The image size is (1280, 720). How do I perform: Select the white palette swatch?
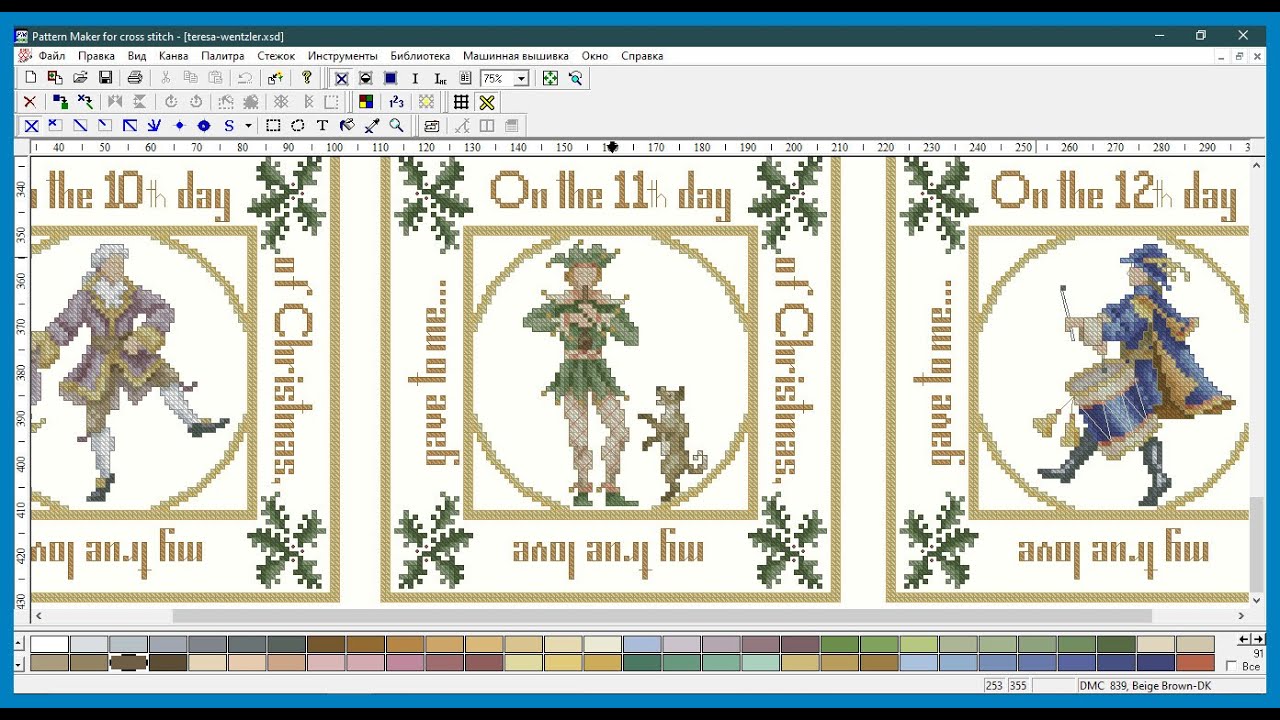[x=49, y=644]
